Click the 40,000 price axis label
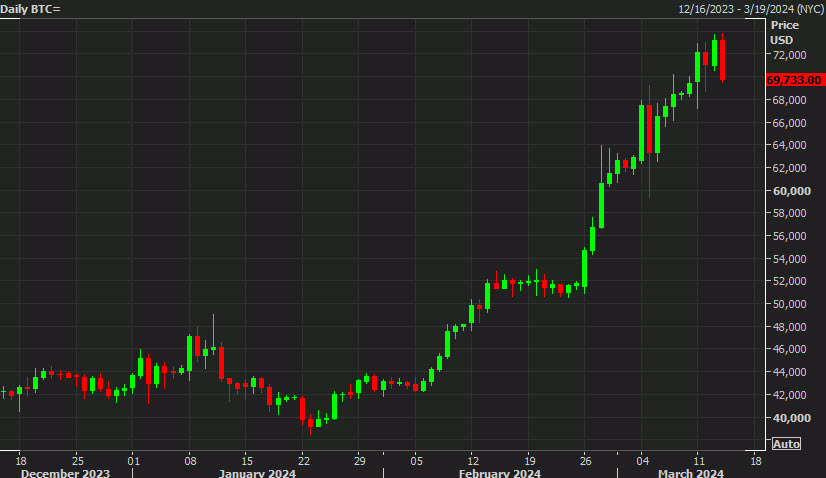 pos(788,418)
